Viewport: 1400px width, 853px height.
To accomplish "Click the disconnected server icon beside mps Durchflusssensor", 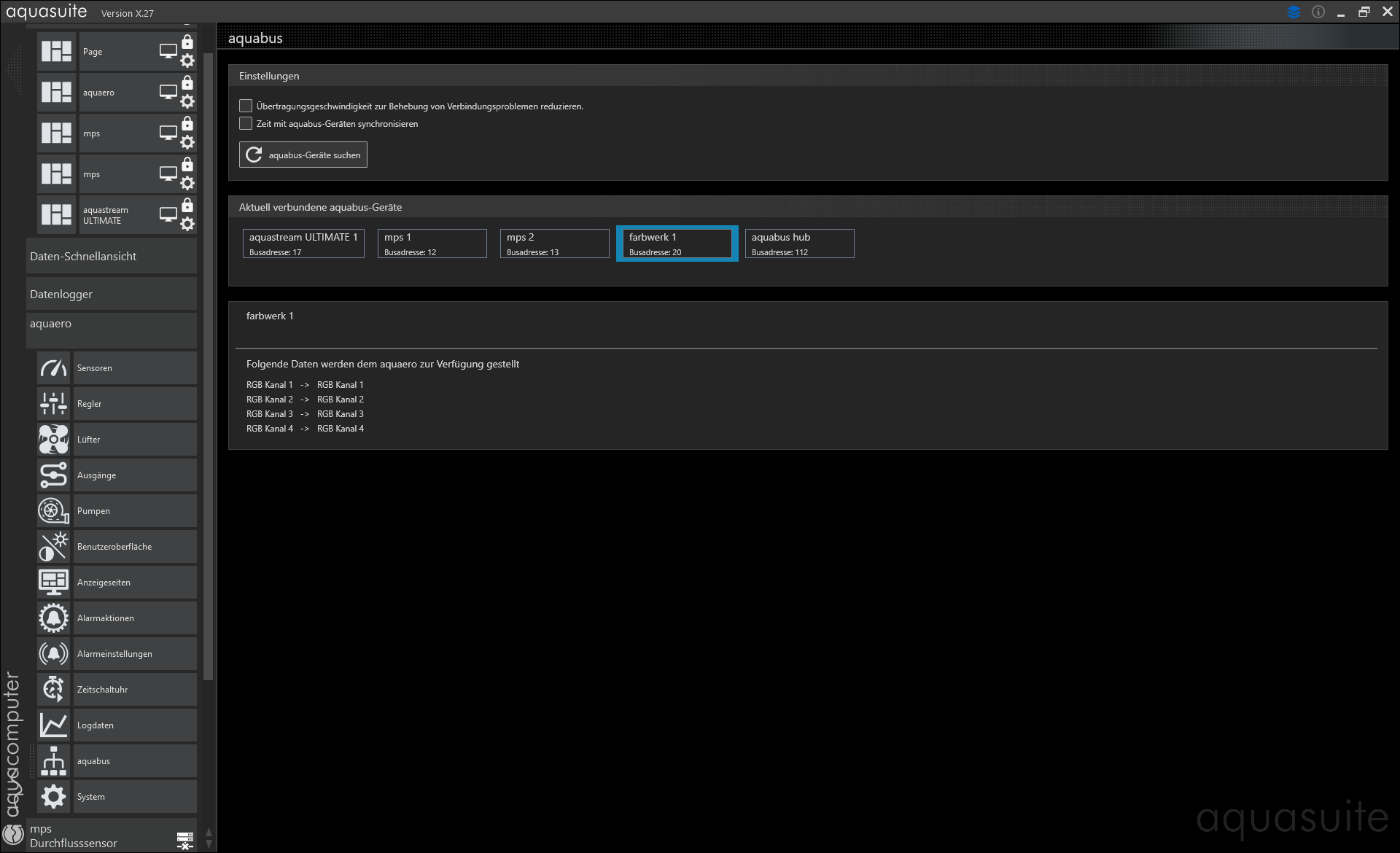I will coord(185,840).
